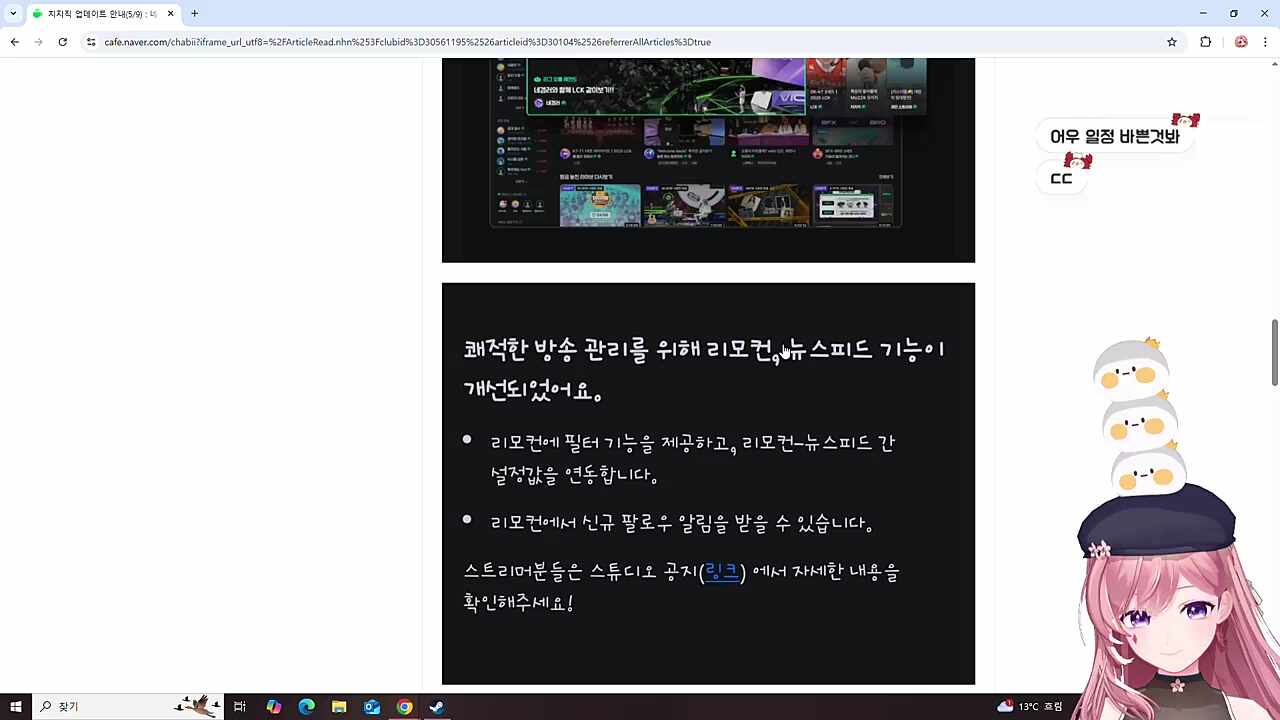Click the bullet 리모컨에서 신규 팔로우 알림을
The image size is (1280, 720).
pos(682,523)
